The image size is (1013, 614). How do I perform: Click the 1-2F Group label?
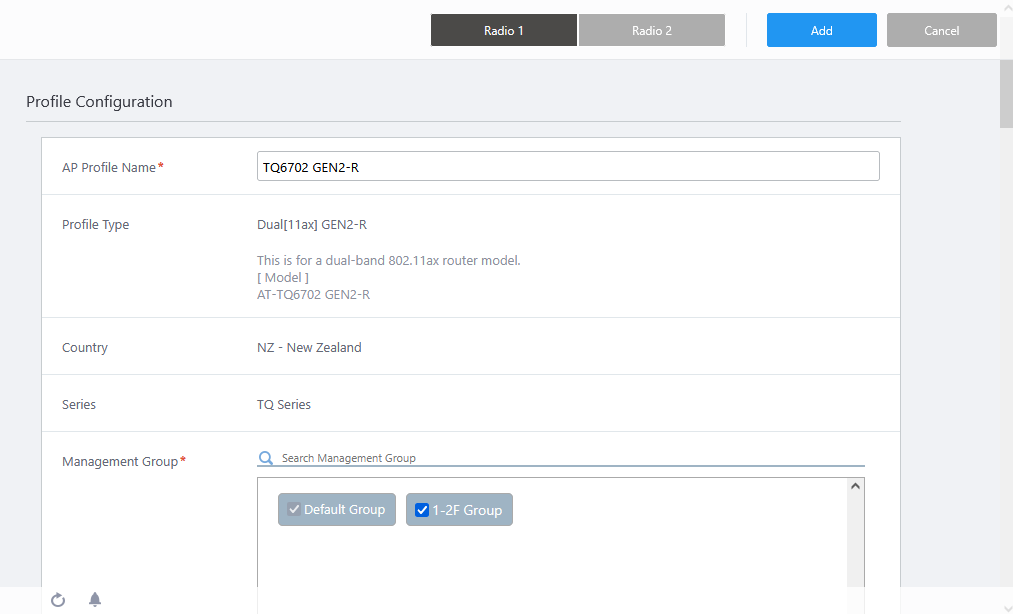tap(467, 510)
